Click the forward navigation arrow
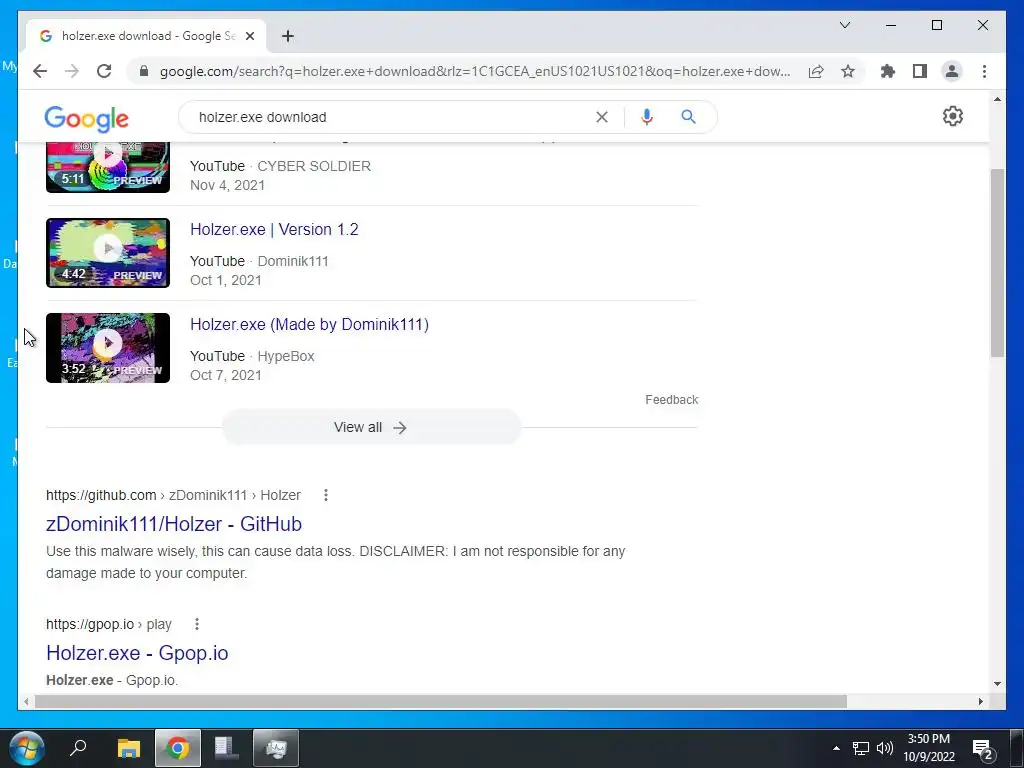This screenshot has height=768, width=1024. [x=72, y=71]
